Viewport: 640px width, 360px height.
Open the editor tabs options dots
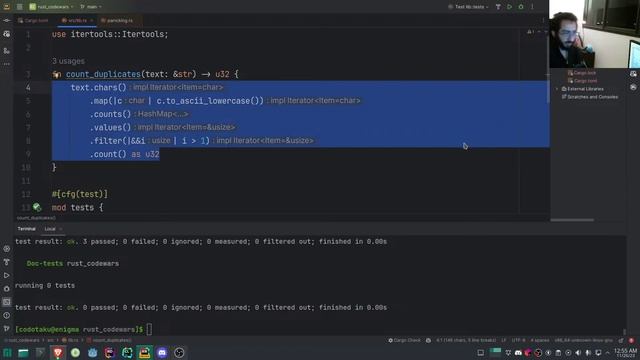pyautogui.click(x=543, y=20)
